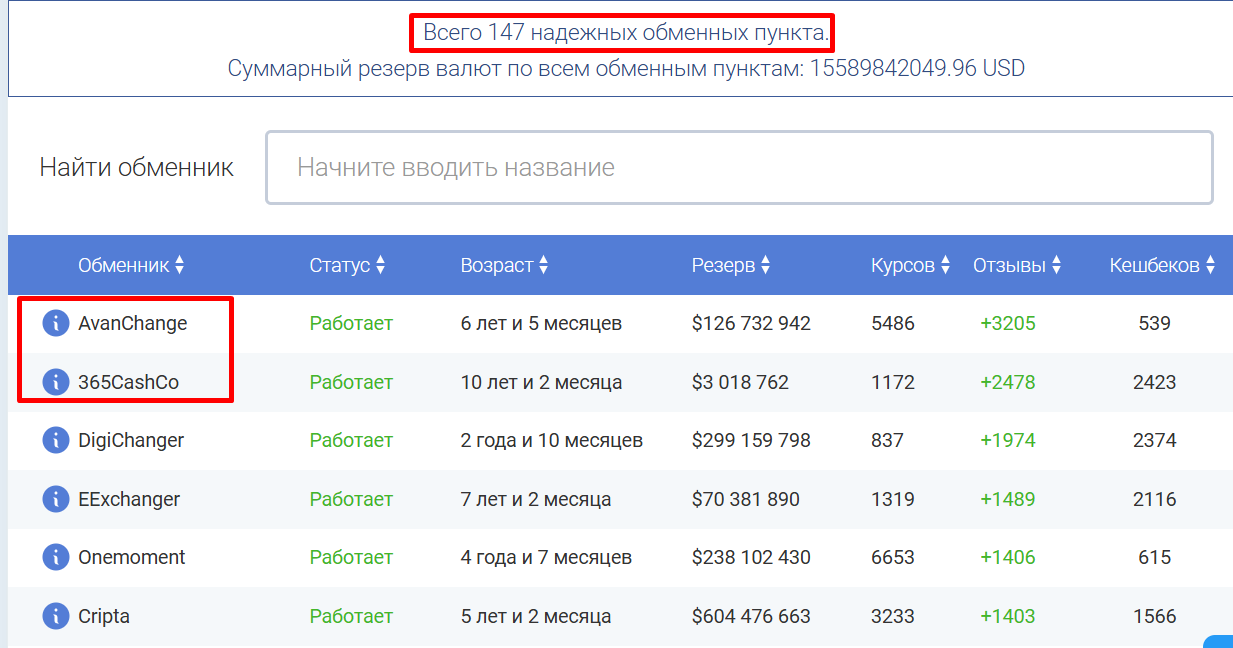This screenshot has width=1233, height=648.
Task: Sort table by Кешбеков column
Action: (x=1163, y=265)
